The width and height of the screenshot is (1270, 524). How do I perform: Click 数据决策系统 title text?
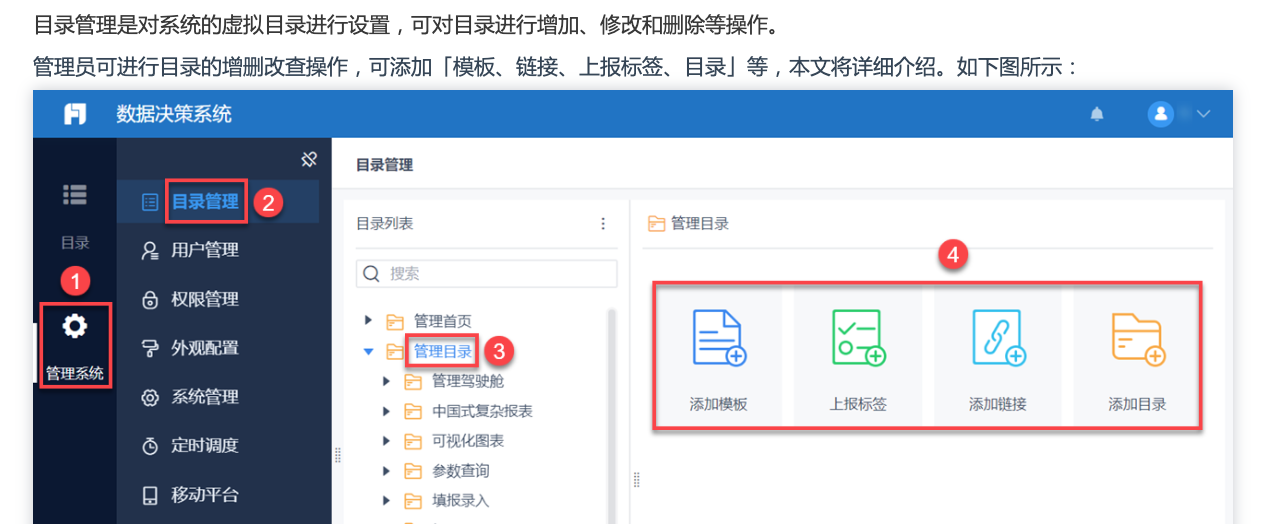(x=174, y=114)
